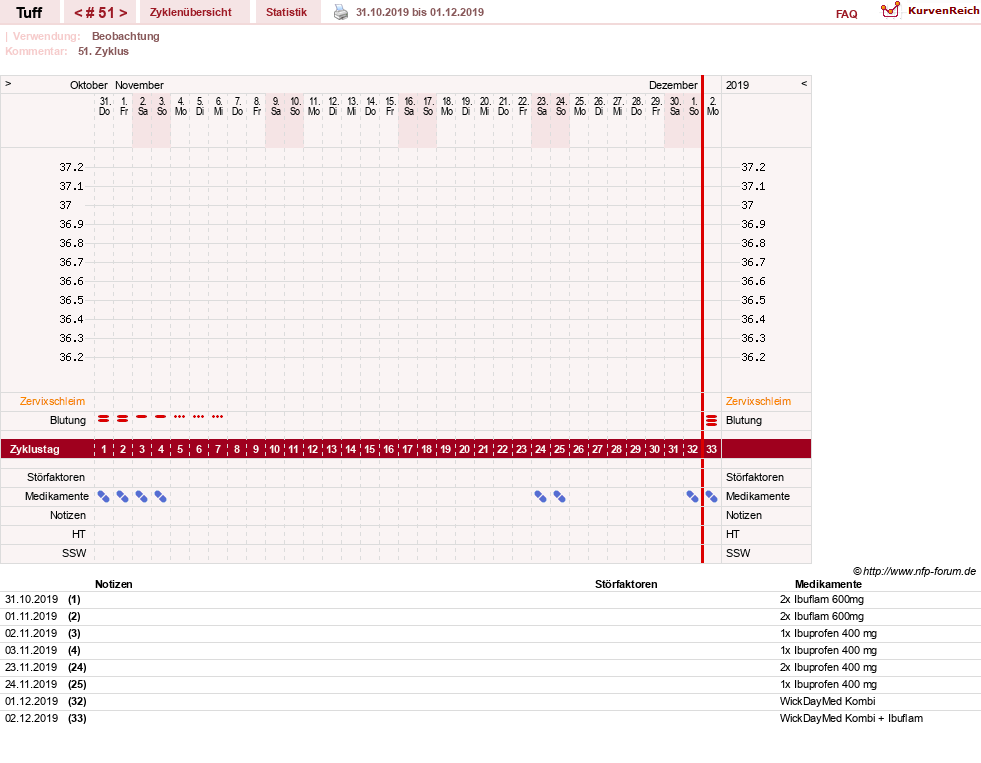Click medication pill icon on cycle day 2
The width and height of the screenshot is (981, 763).
pyautogui.click(x=123, y=497)
